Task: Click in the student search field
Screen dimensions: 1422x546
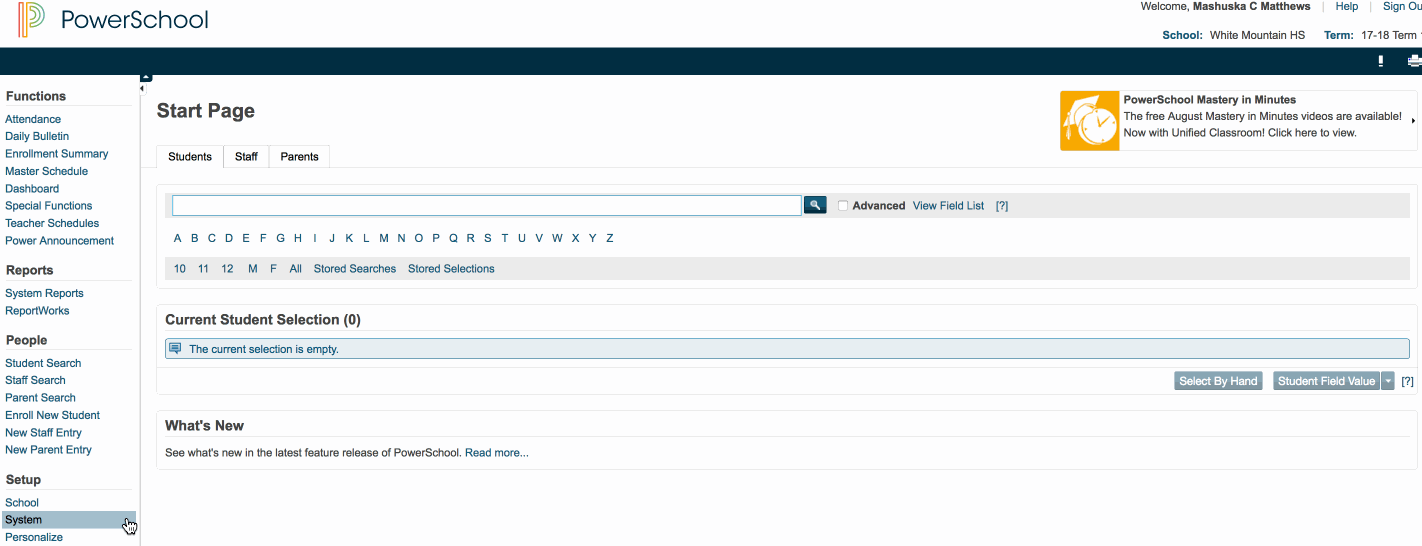Action: coord(487,205)
